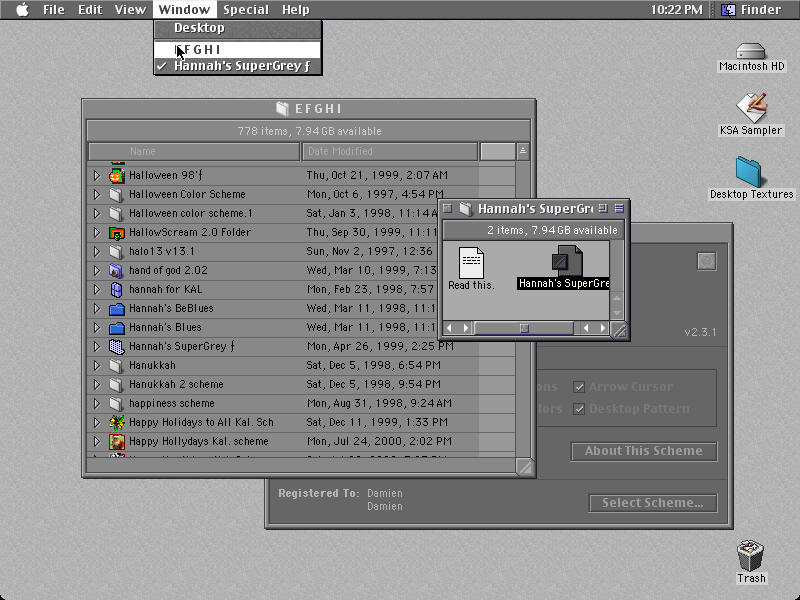Select Happy Holidays to All Kal. Sch icon

(x=117, y=422)
